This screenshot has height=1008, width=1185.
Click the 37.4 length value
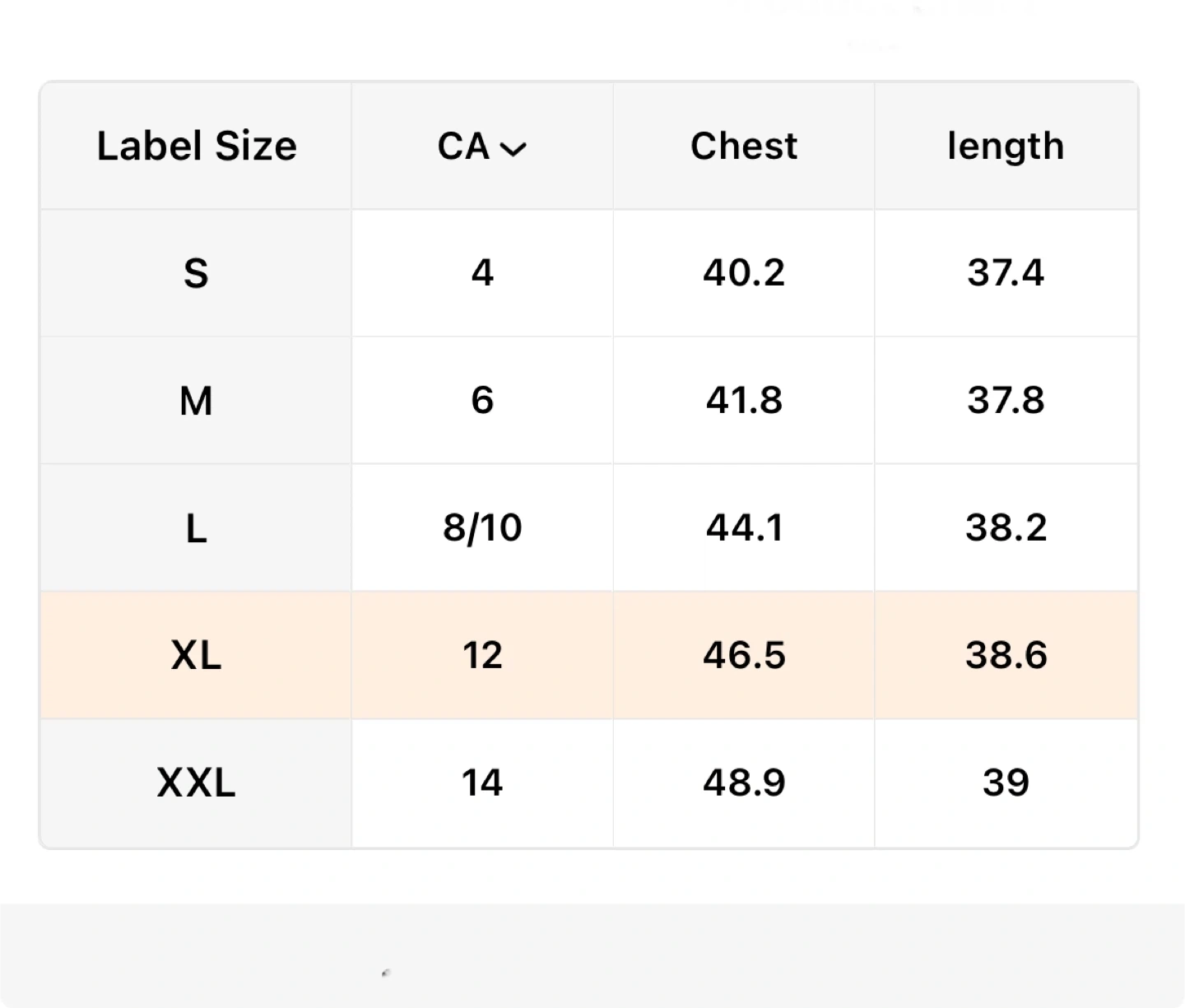(x=1006, y=273)
